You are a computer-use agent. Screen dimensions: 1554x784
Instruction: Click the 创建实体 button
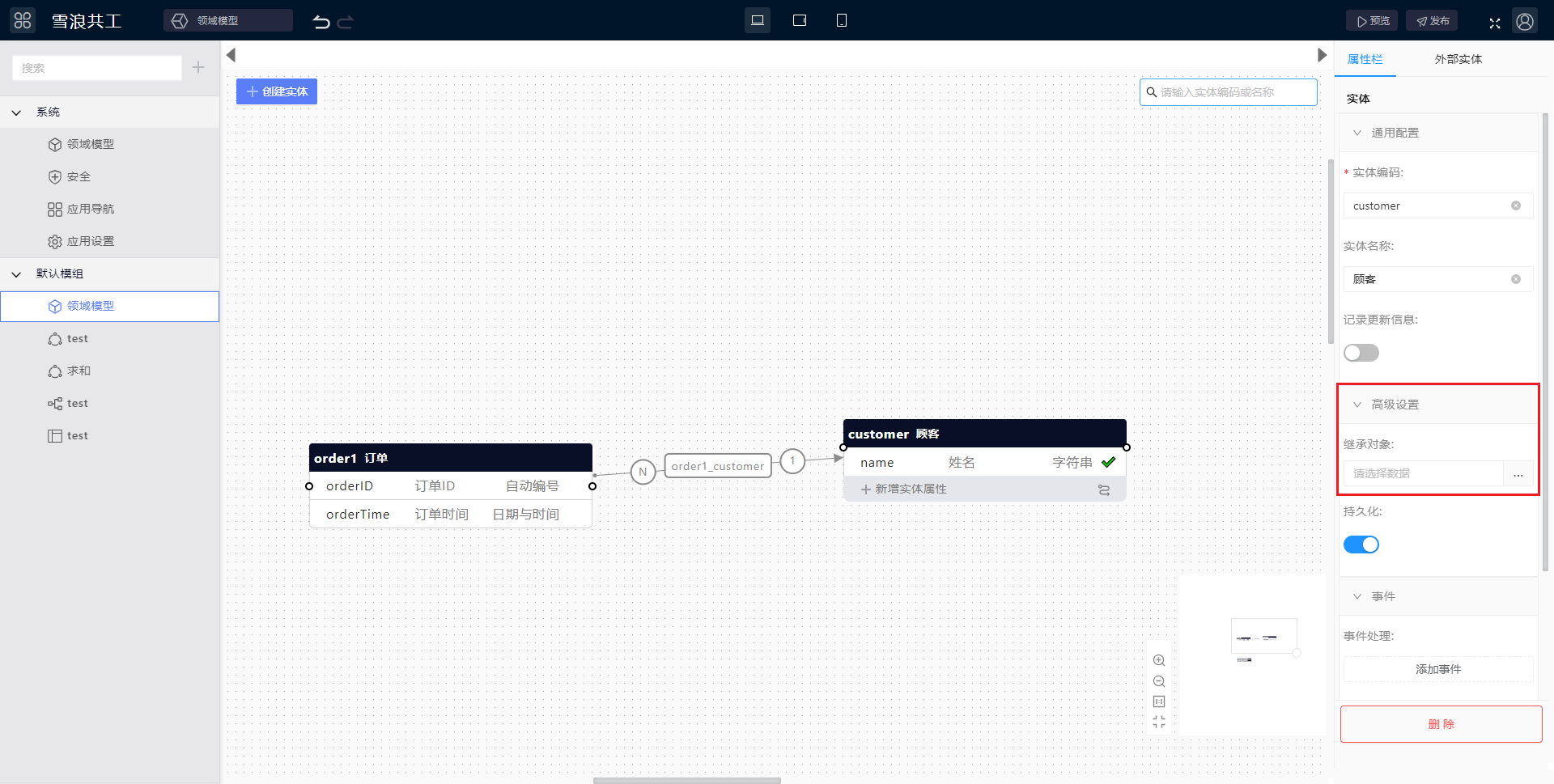click(277, 91)
